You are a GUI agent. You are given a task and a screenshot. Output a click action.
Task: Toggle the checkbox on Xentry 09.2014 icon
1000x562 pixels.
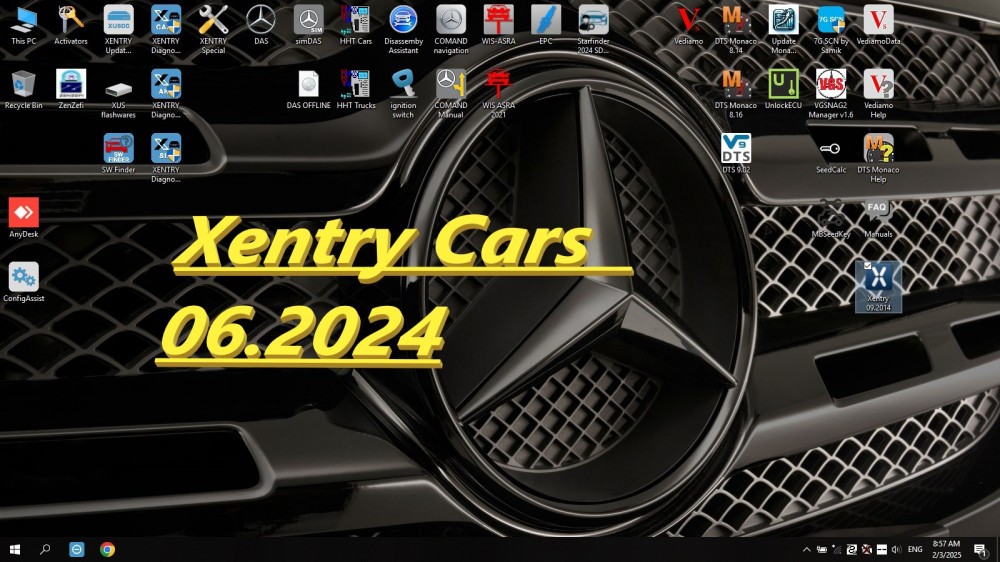(x=867, y=266)
